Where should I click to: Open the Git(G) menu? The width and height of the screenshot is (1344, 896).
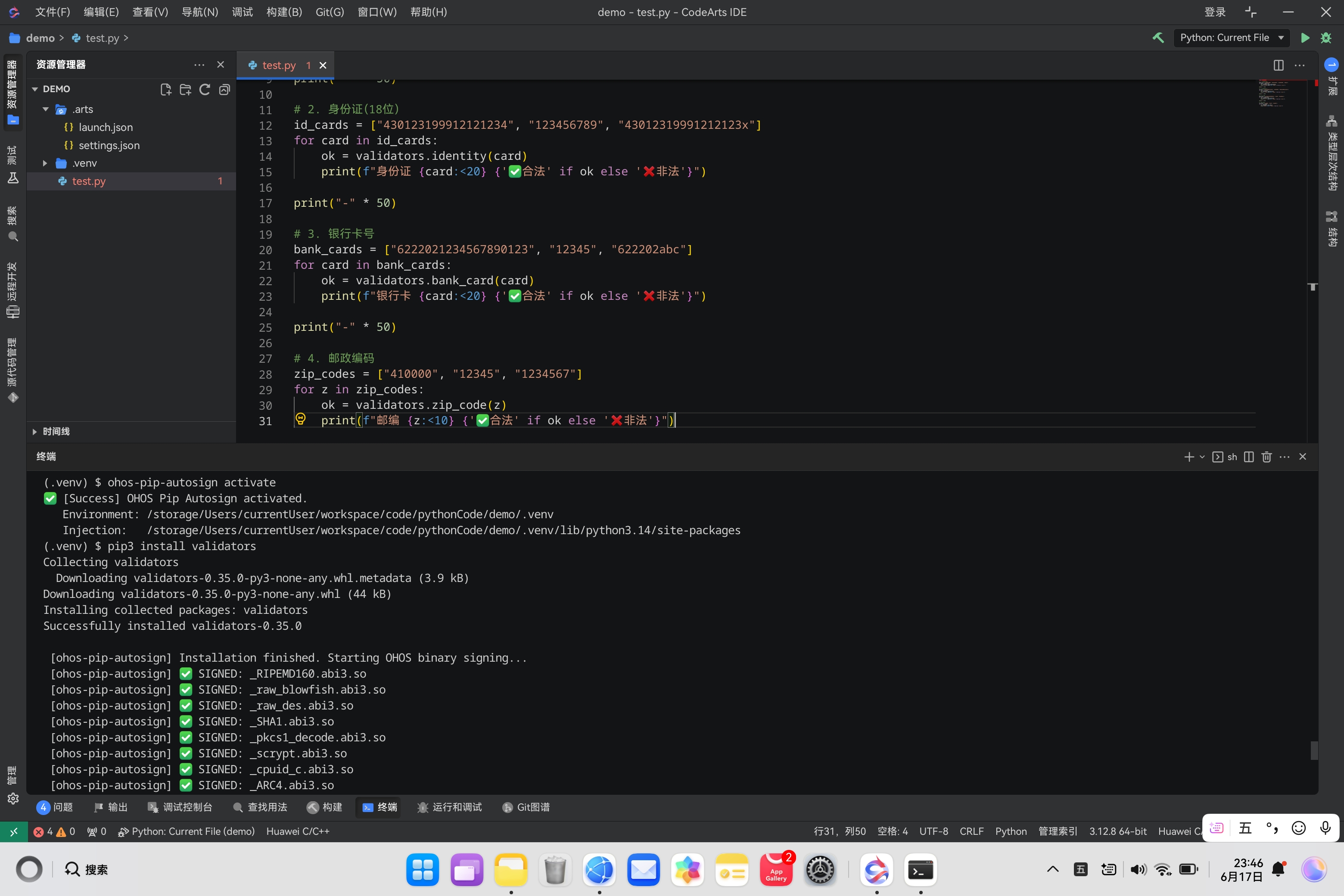(x=330, y=12)
